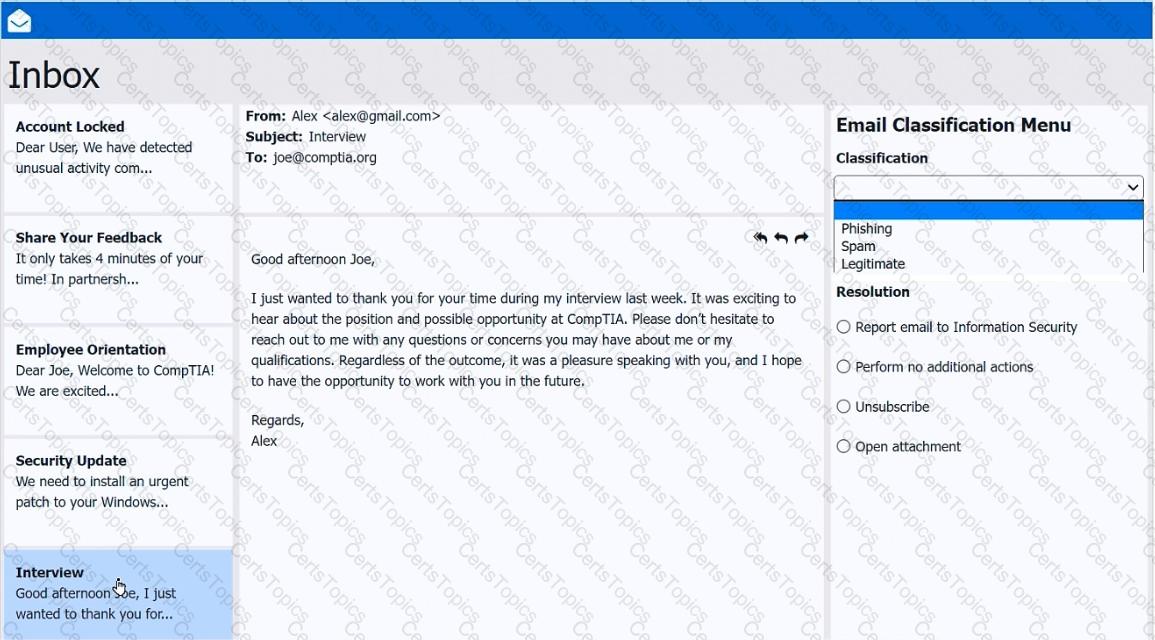The height and width of the screenshot is (640, 1155).
Task: Click the Reply All icon
Action: (x=760, y=238)
